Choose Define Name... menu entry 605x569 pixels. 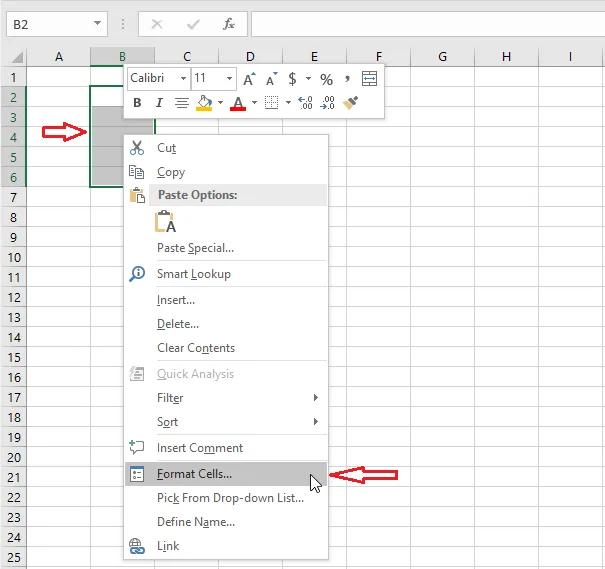(226, 522)
